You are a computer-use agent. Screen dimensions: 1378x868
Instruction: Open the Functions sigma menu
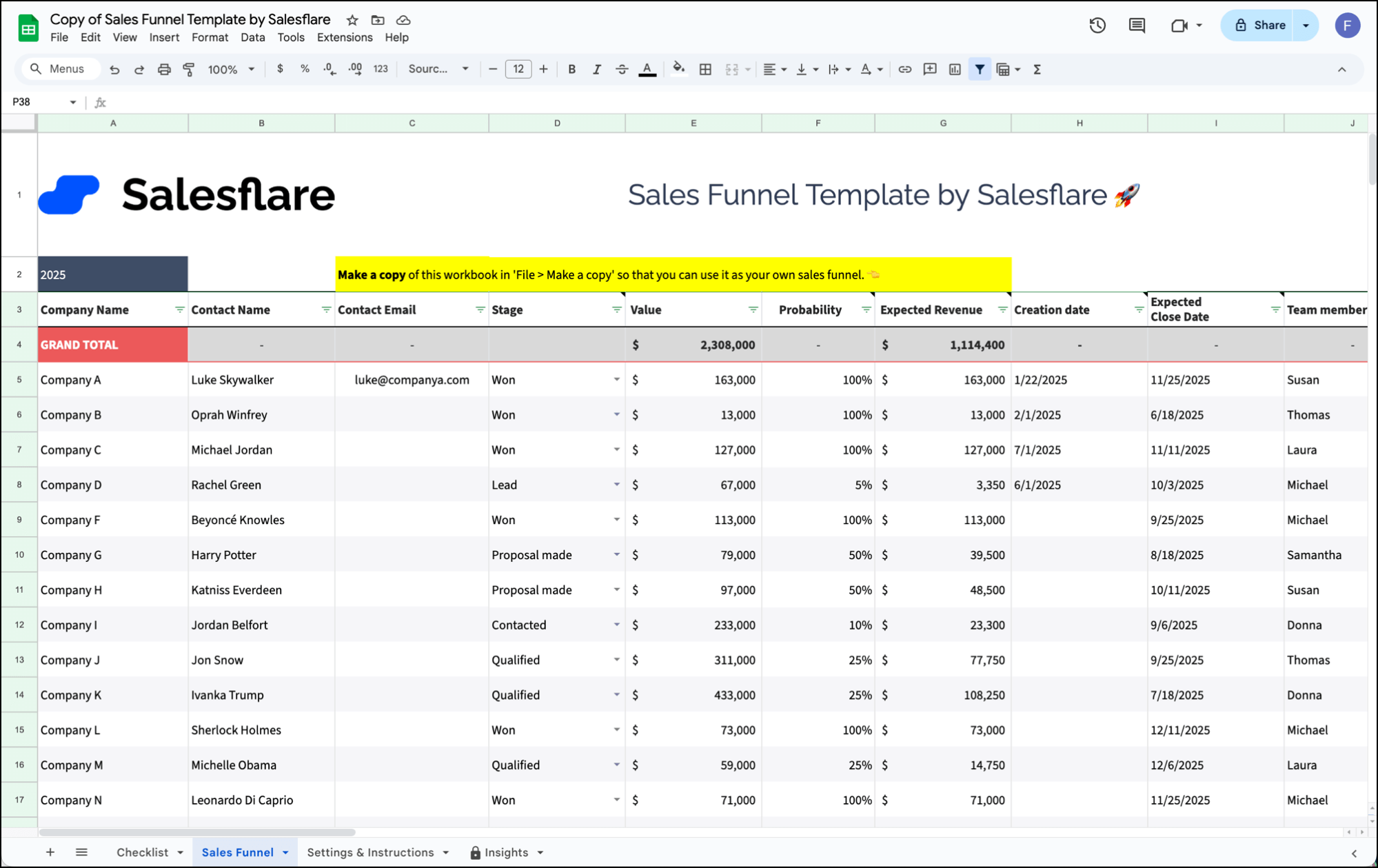point(1037,69)
